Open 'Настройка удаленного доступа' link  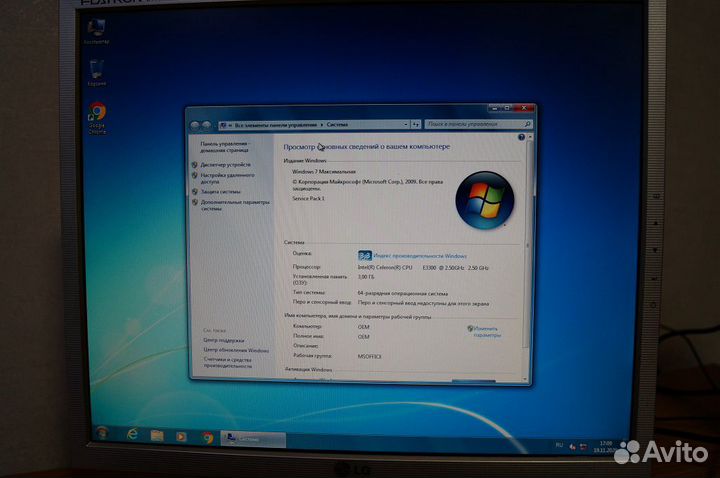click(x=227, y=178)
